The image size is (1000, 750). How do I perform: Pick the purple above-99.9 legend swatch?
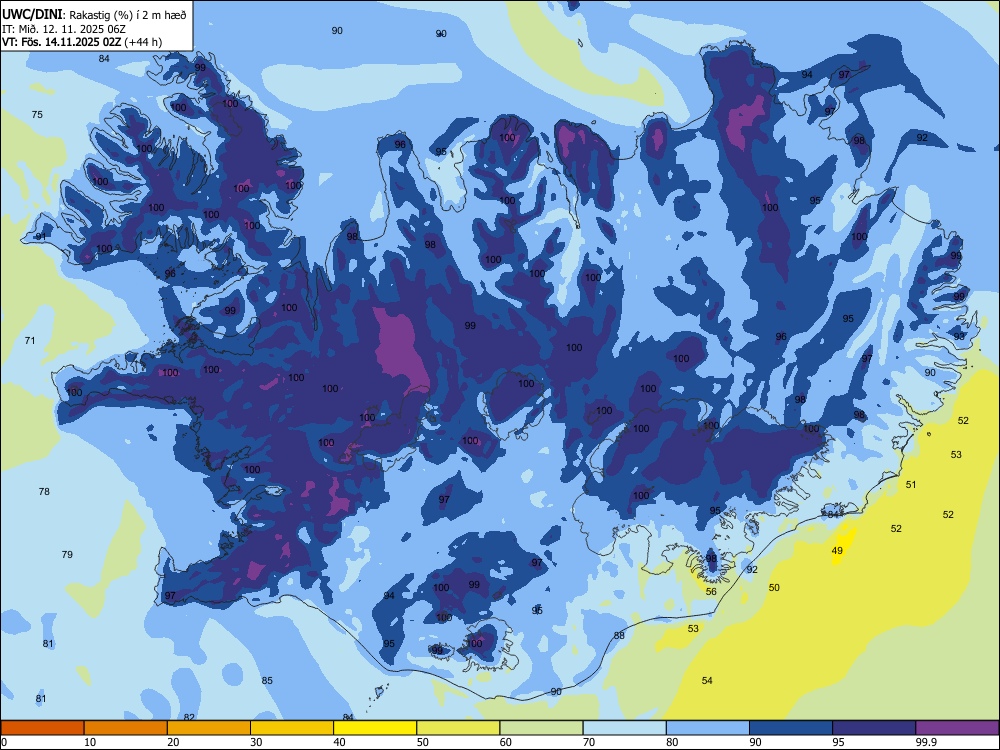957,728
